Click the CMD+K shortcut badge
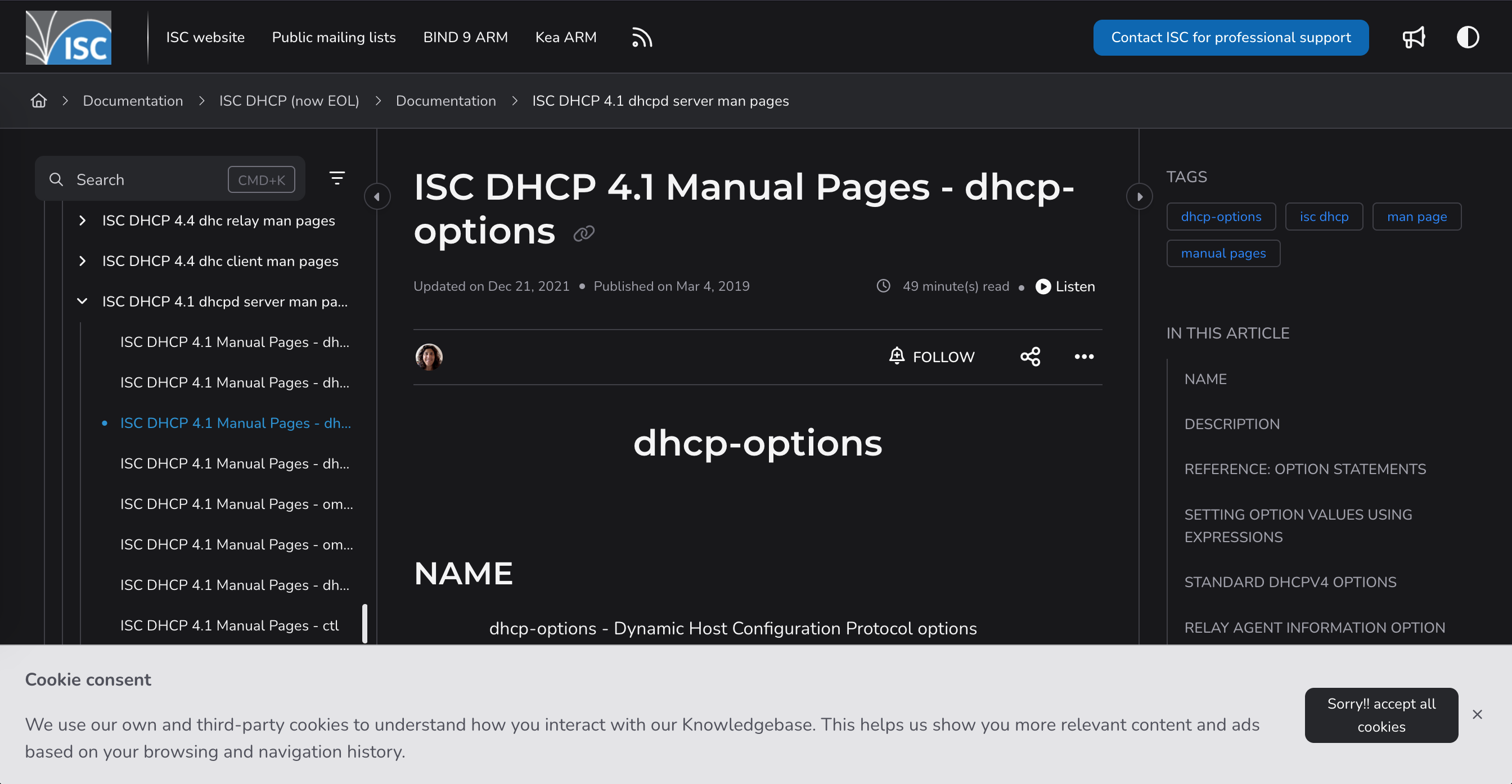1512x784 pixels. tap(261, 179)
